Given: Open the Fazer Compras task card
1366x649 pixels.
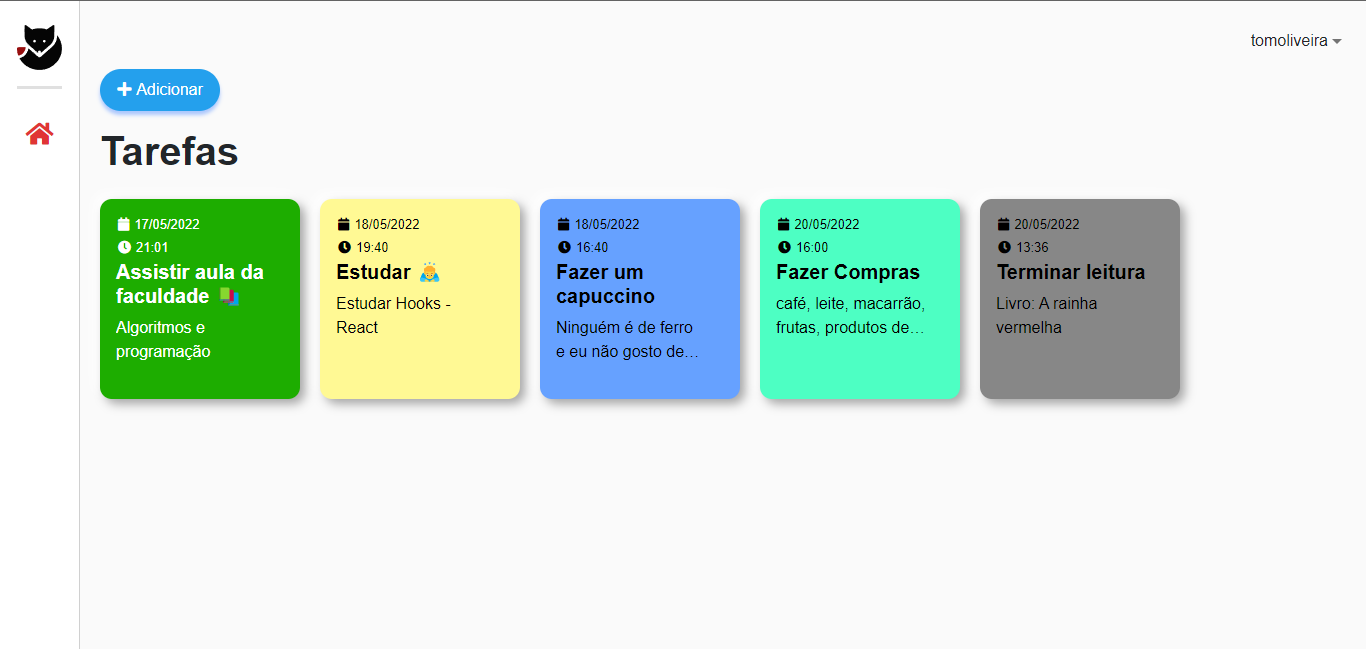Looking at the screenshot, I should [860, 298].
